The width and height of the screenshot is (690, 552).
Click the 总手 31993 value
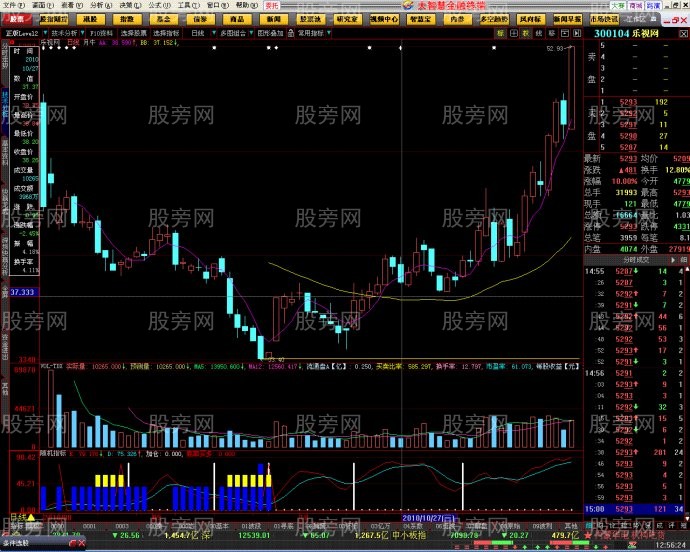(x=626, y=192)
